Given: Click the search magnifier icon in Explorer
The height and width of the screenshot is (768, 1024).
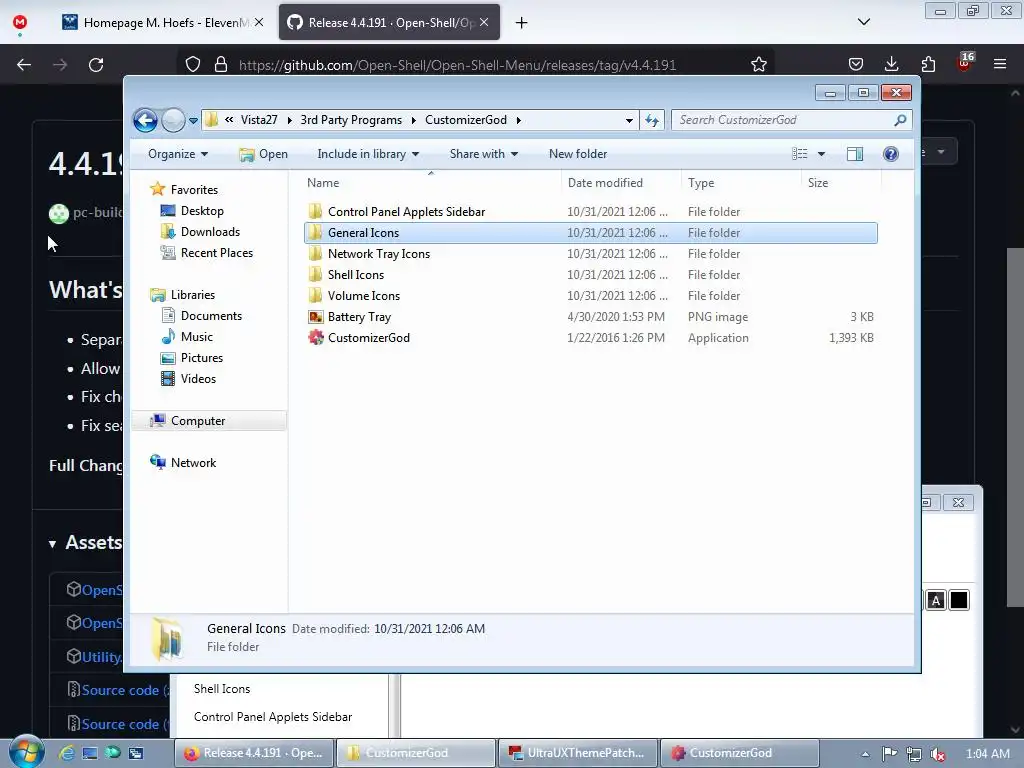Looking at the screenshot, I should 900,120.
